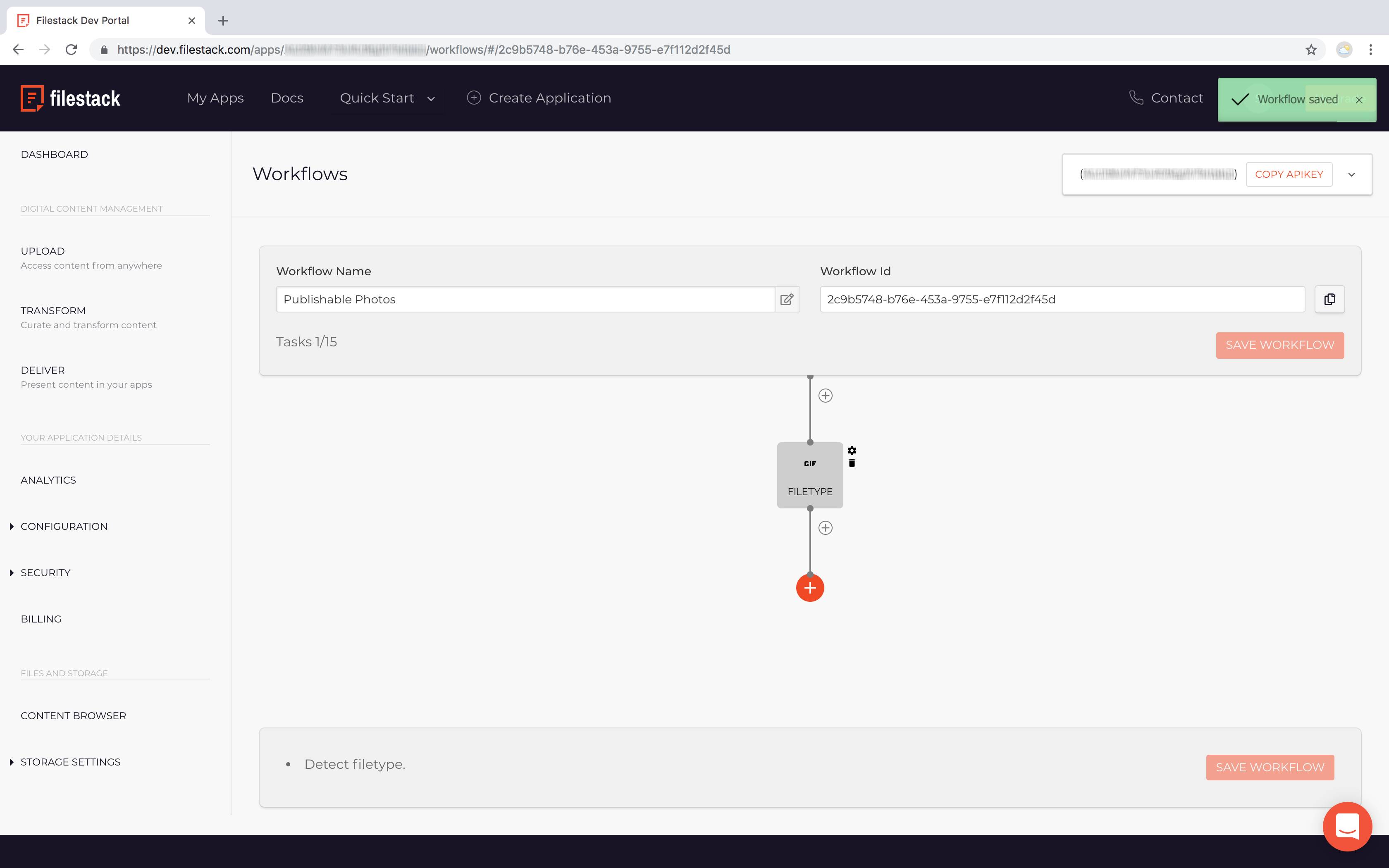Select the FILETYPE task node
1389x868 pixels.
(810, 475)
